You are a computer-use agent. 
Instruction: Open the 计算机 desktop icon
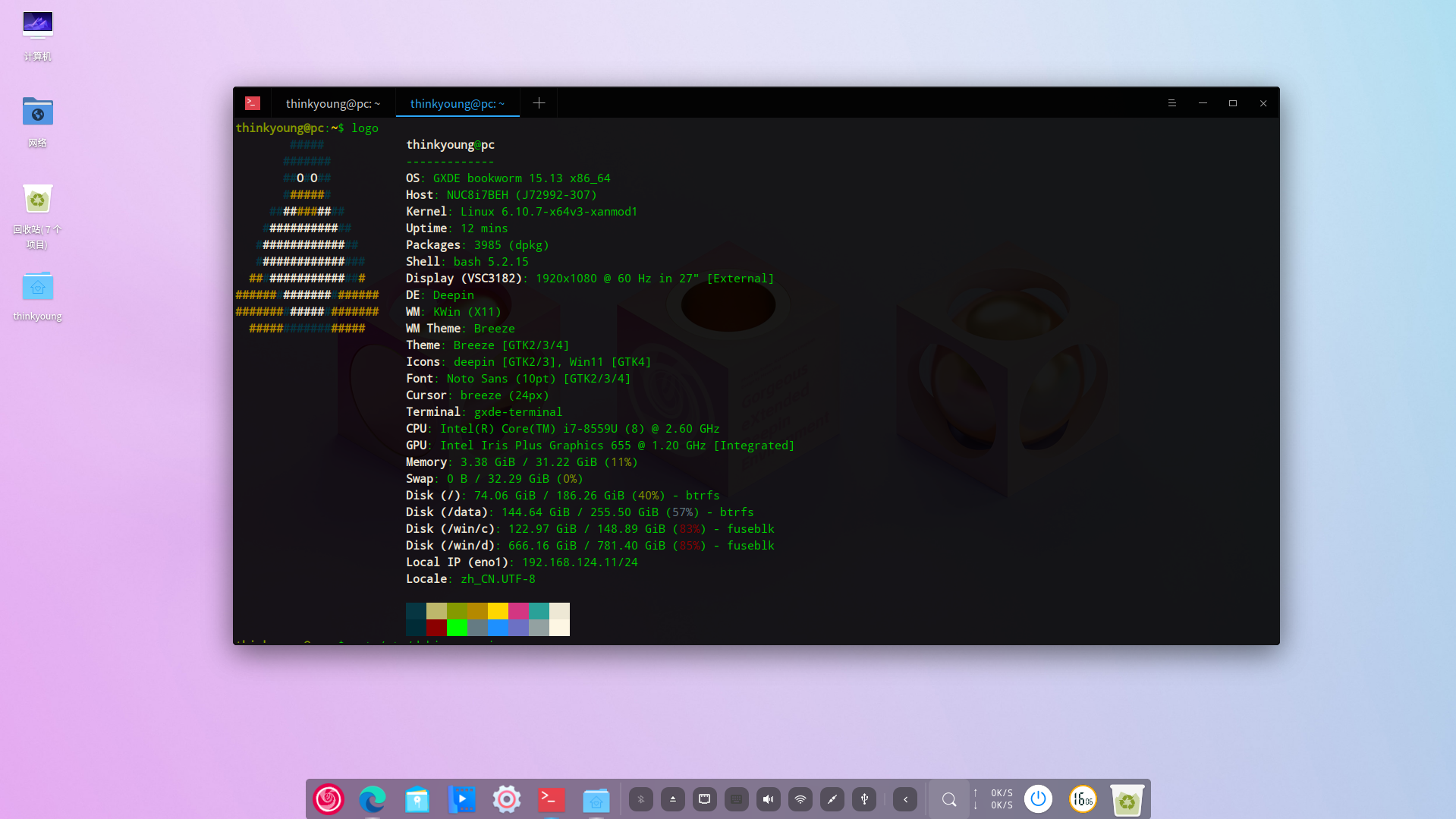pyautogui.click(x=37, y=36)
